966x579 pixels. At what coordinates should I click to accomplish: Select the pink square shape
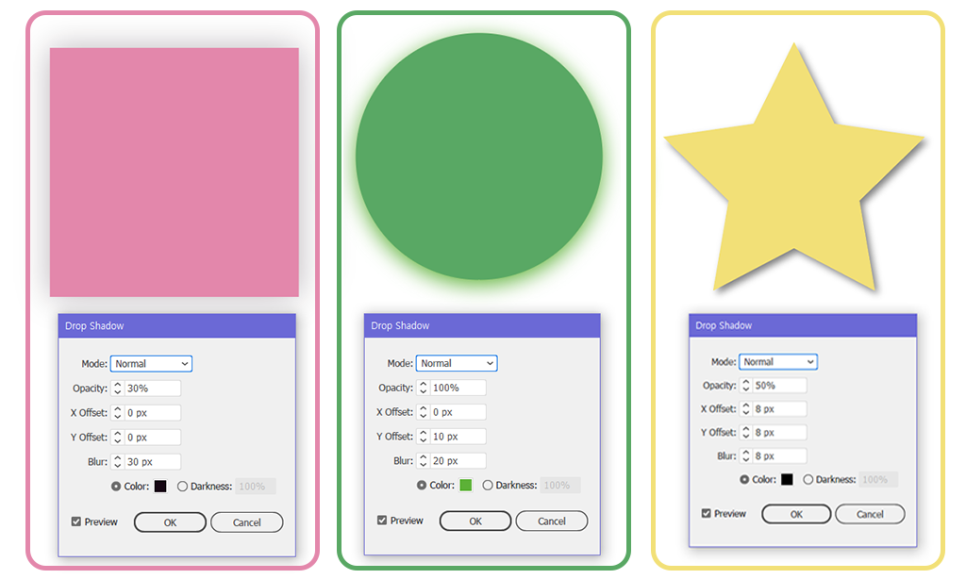174,172
